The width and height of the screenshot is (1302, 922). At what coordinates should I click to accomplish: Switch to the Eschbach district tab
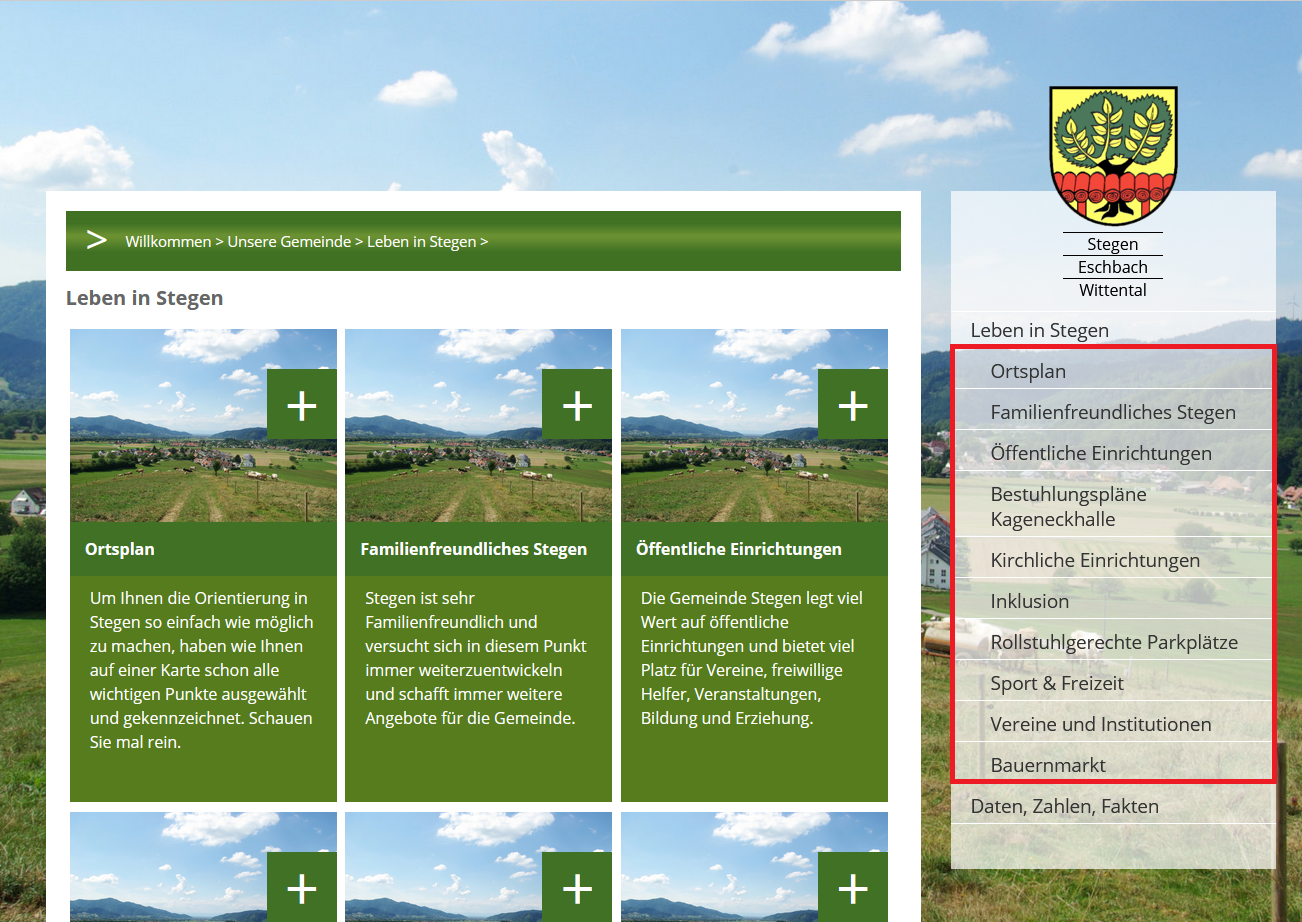coord(1112,266)
